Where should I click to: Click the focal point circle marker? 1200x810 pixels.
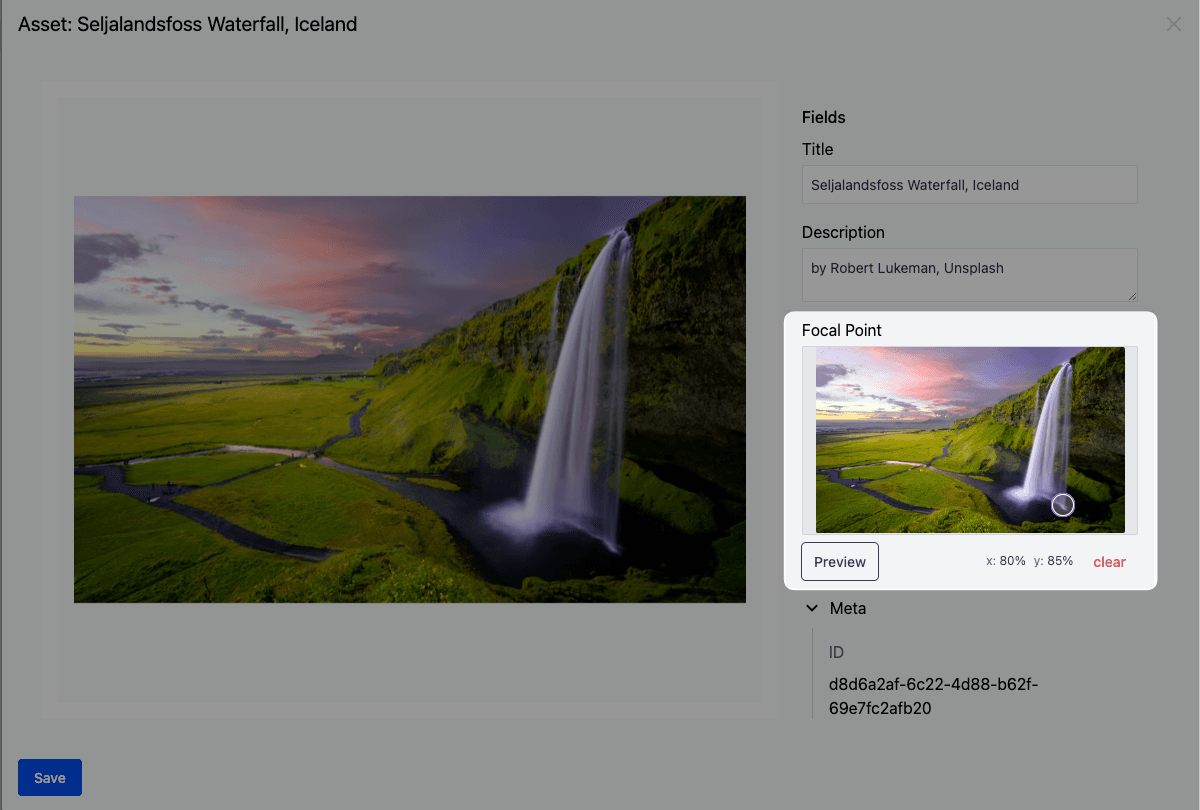coord(1063,505)
